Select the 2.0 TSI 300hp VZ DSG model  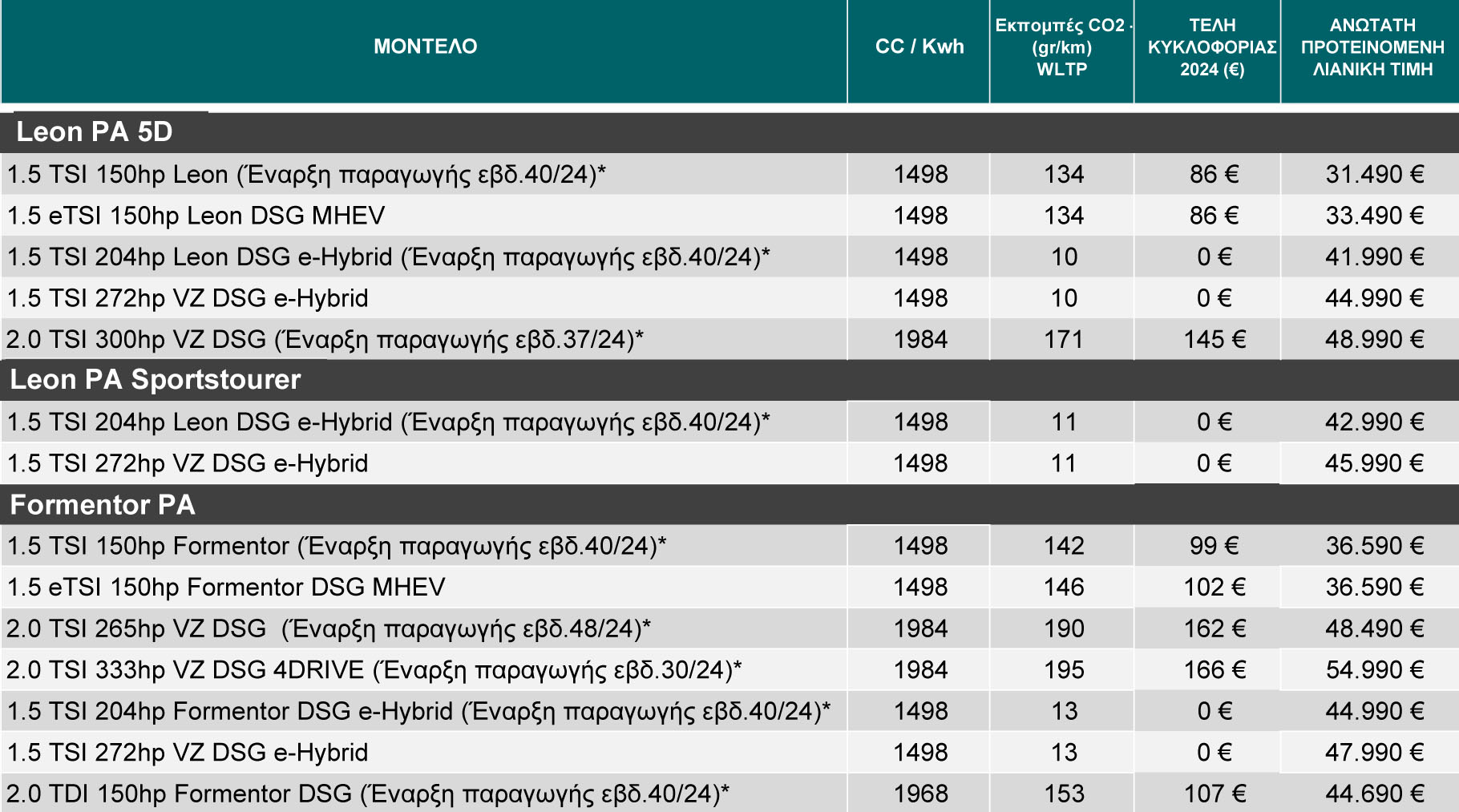[x=324, y=340]
